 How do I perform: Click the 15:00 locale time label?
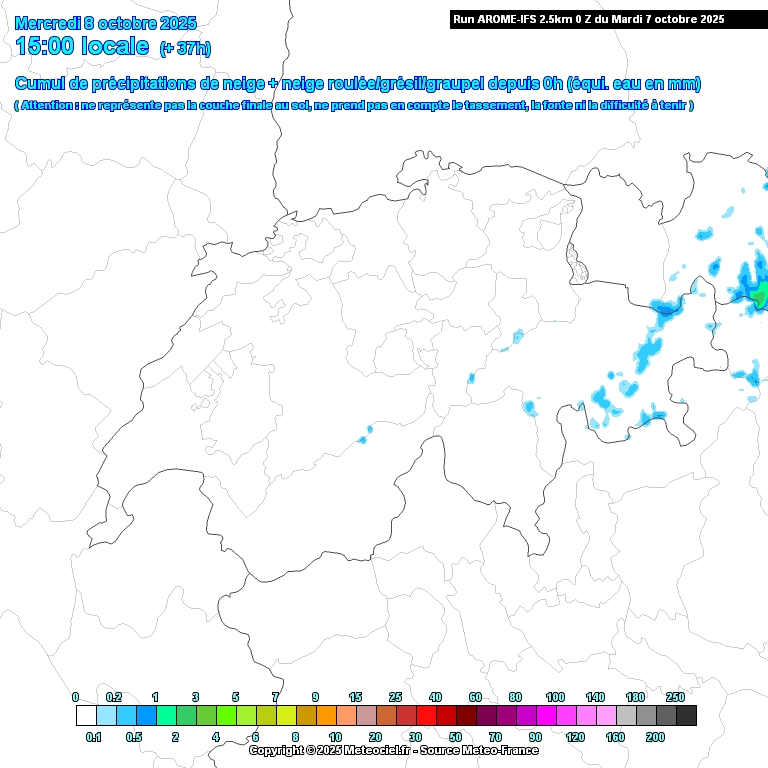(83, 46)
